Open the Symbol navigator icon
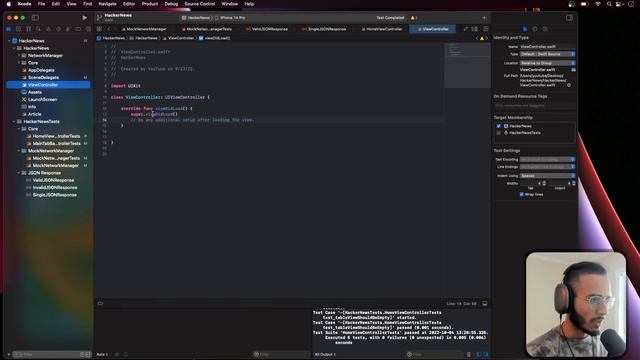This screenshot has height=360, width=640. (28, 29)
